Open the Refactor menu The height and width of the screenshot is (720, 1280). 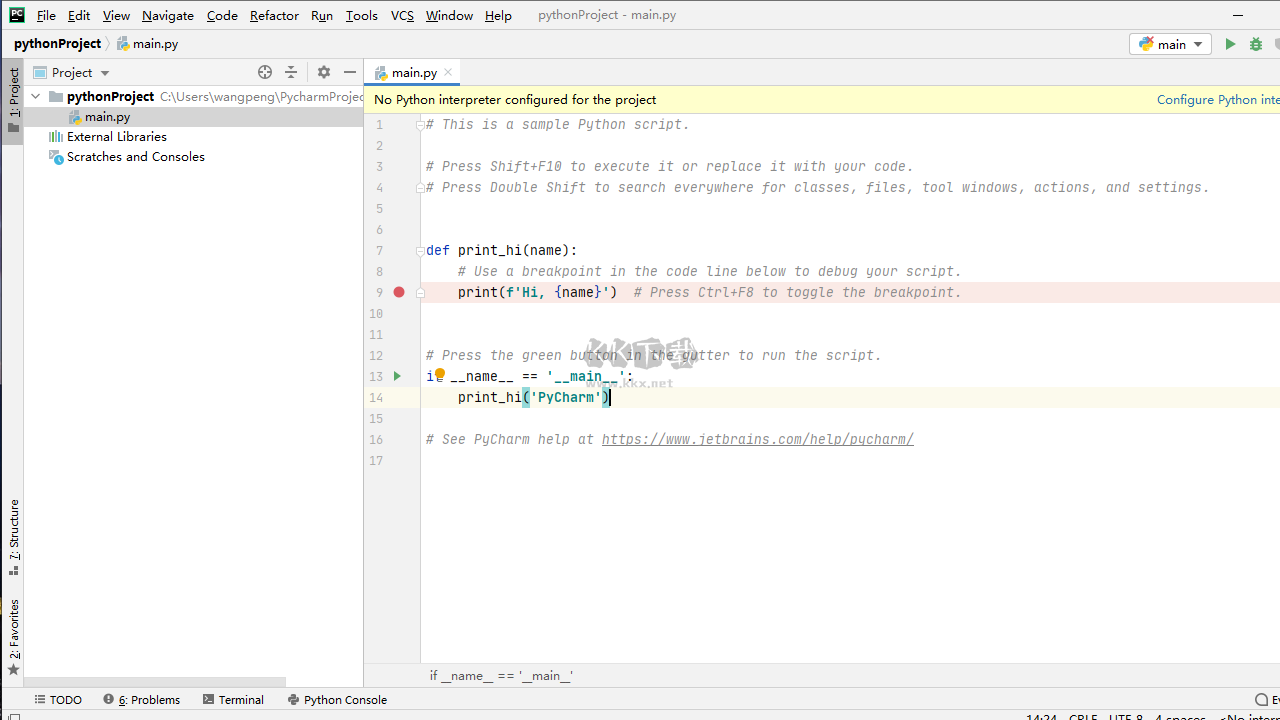(274, 15)
